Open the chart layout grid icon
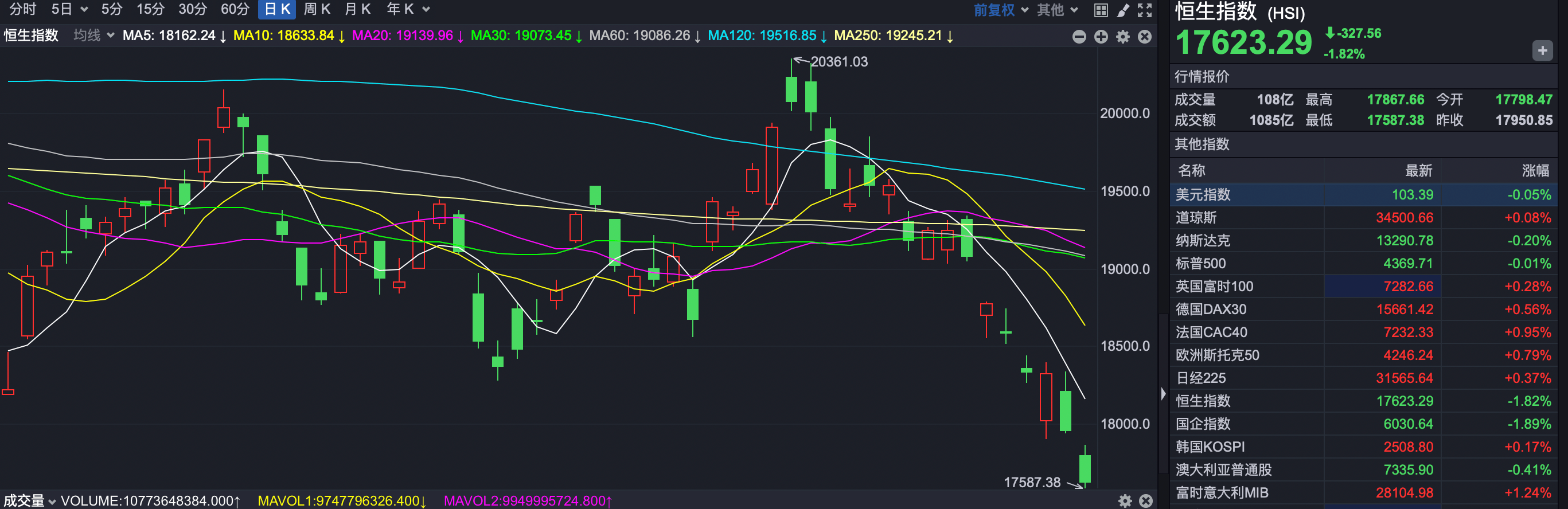 [x=1101, y=10]
